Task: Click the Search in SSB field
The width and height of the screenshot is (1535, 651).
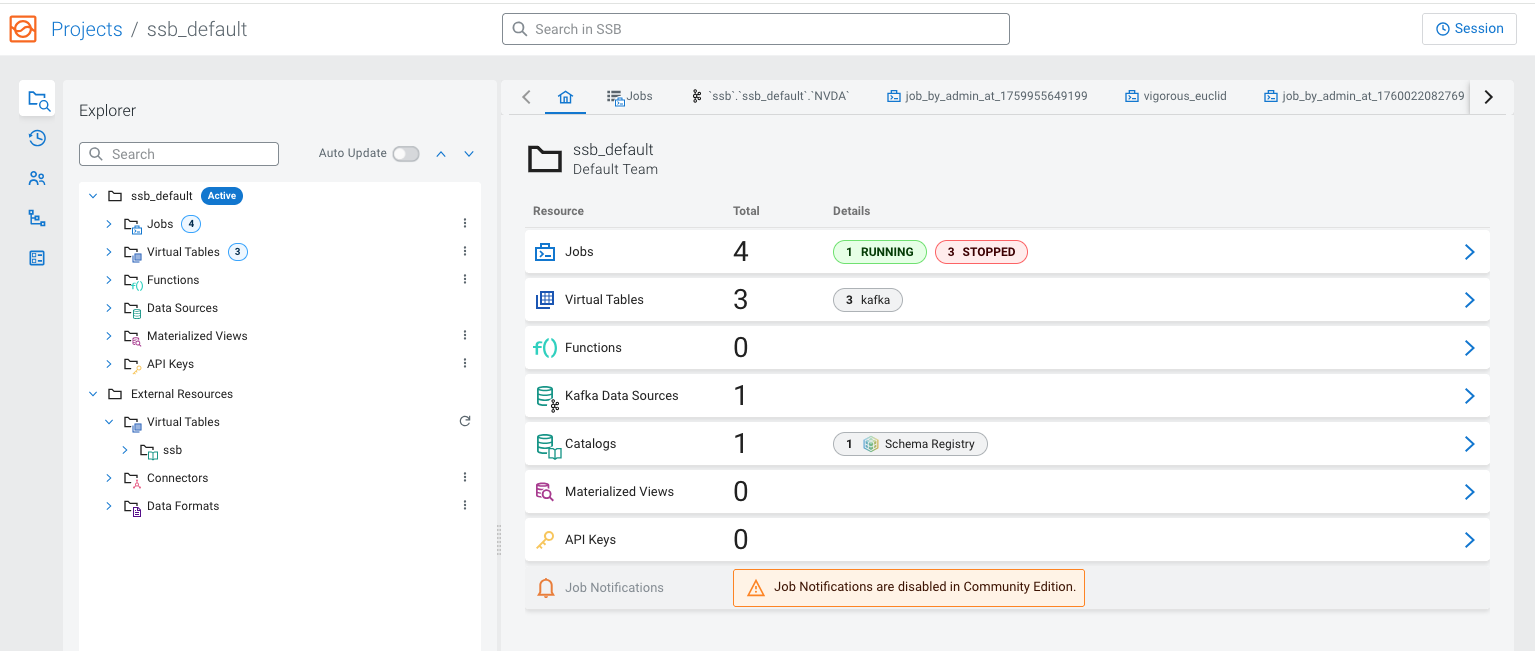Action: (x=755, y=29)
